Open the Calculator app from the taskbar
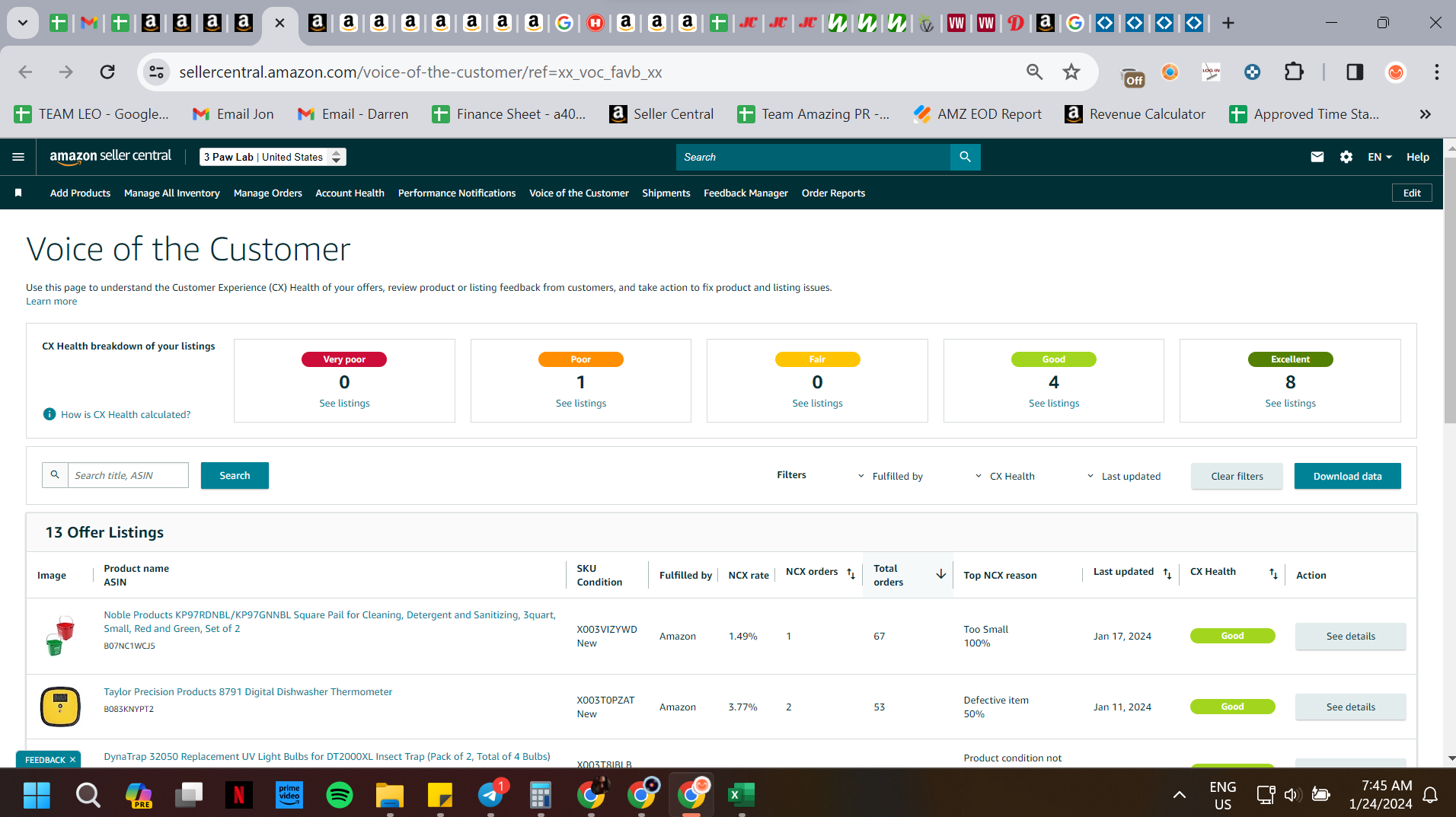 tap(540, 795)
